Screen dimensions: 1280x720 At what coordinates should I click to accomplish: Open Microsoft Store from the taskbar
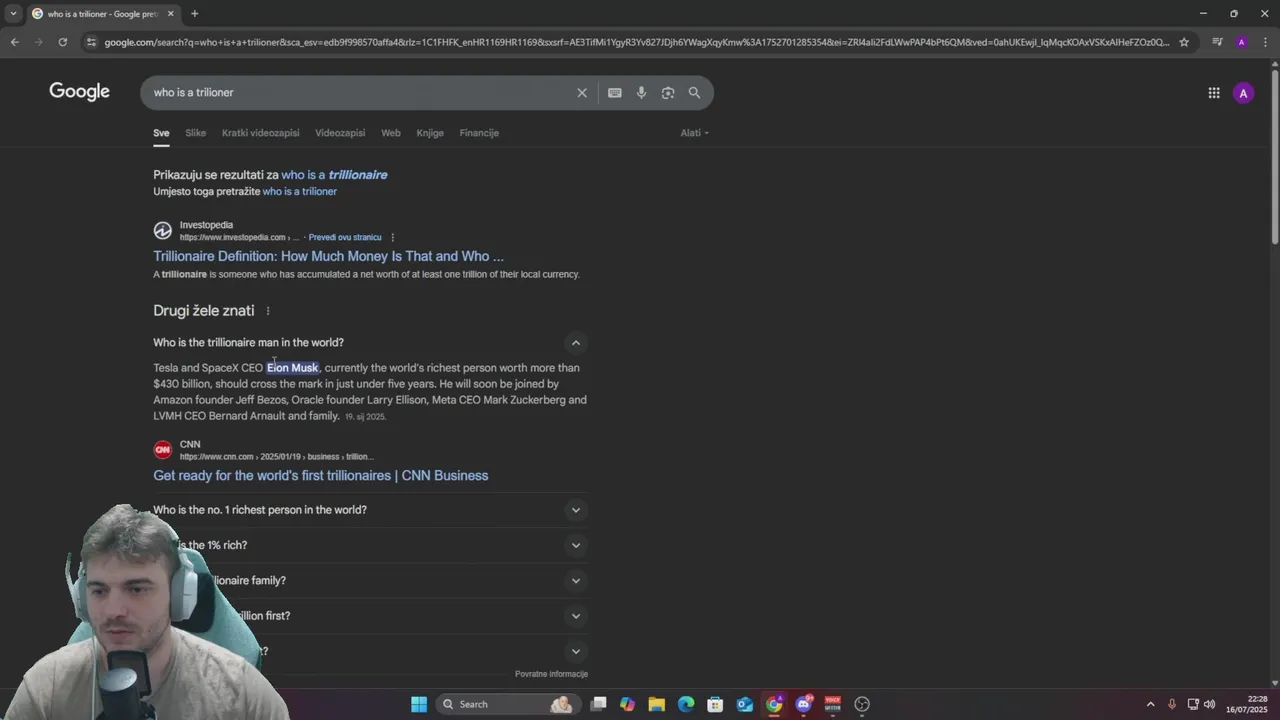click(715, 704)
